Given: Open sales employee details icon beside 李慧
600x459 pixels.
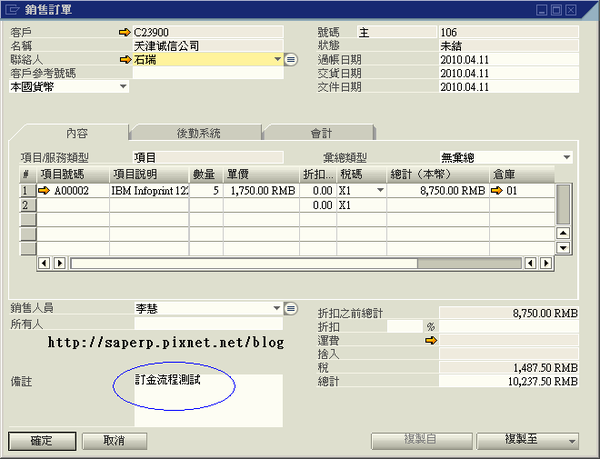Looking at the screenshot, I should 291,308.
